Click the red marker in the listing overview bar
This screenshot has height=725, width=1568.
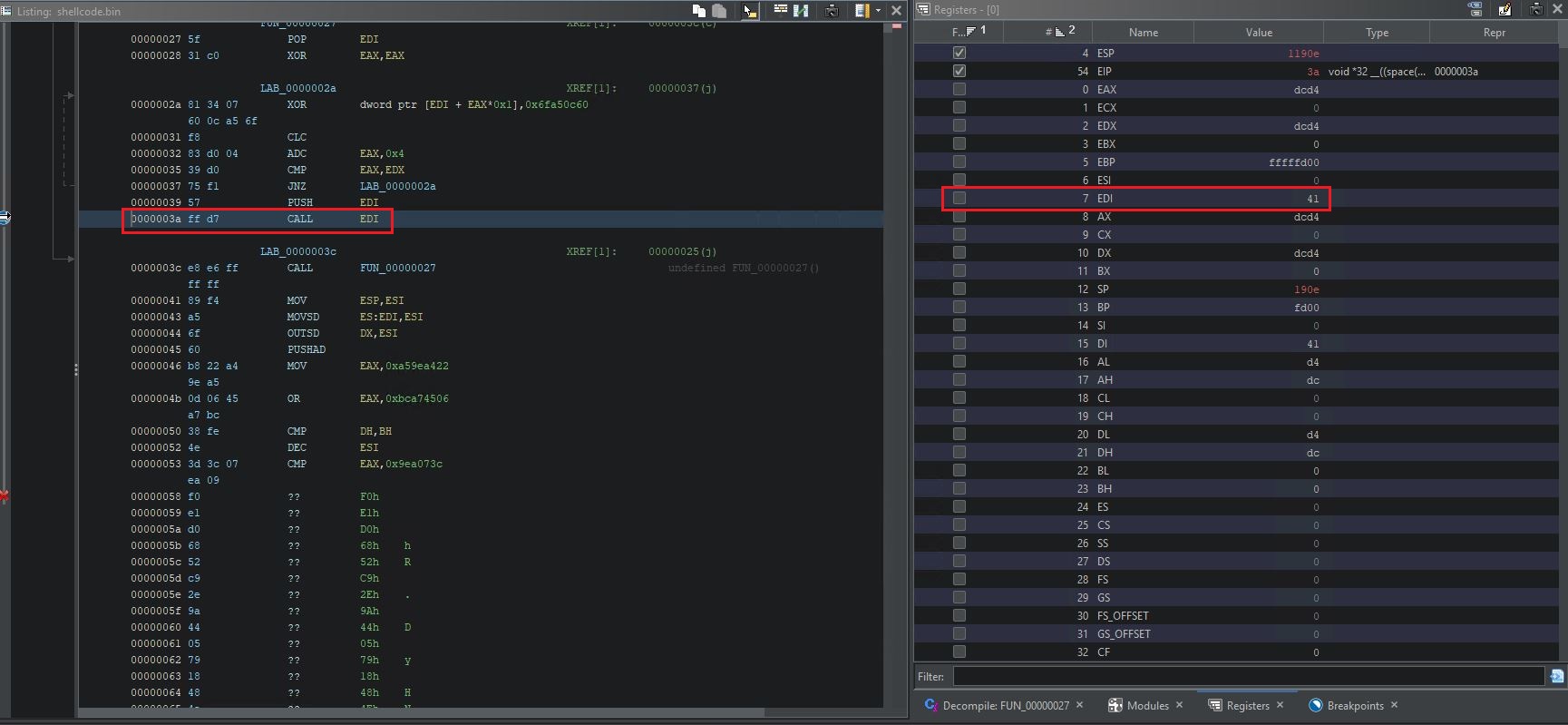tap(897, 26)
